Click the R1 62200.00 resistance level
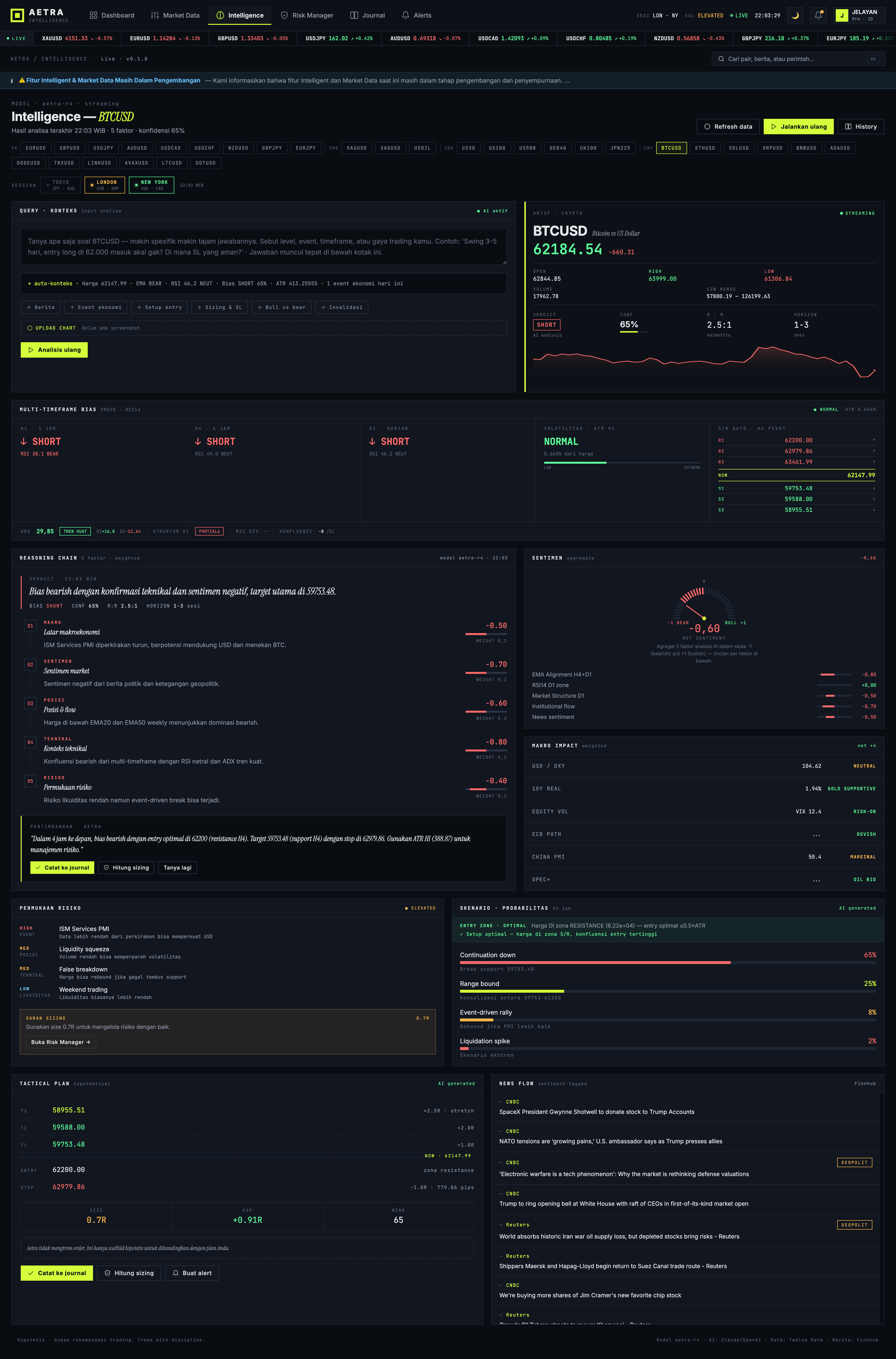 (796, 441)
